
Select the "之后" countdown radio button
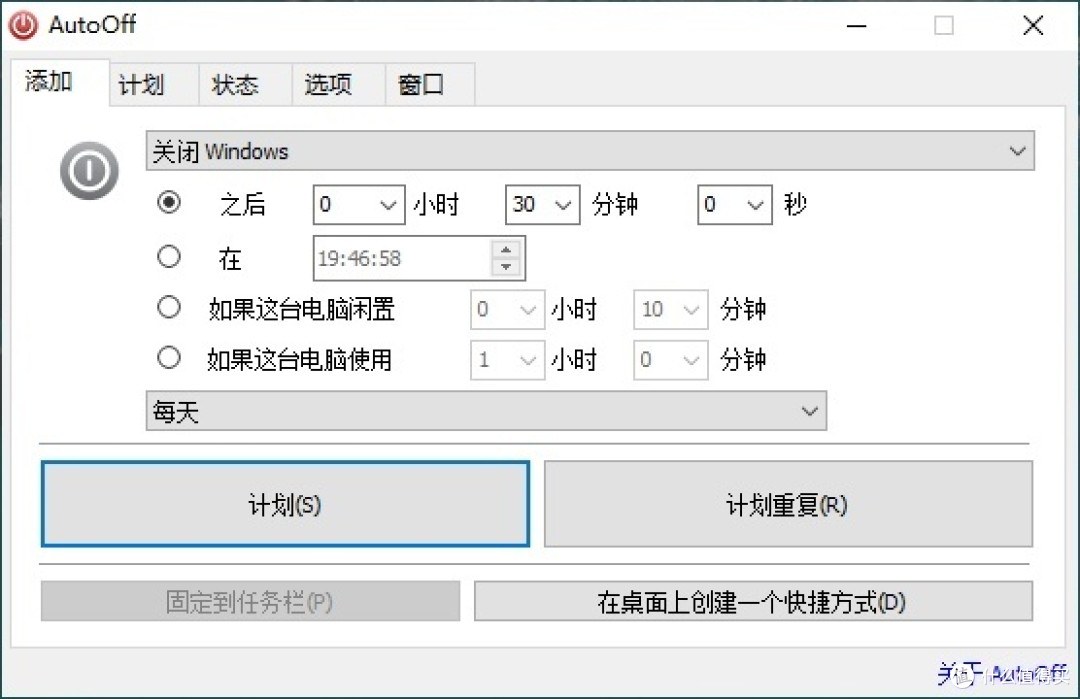tap(168, 203)
